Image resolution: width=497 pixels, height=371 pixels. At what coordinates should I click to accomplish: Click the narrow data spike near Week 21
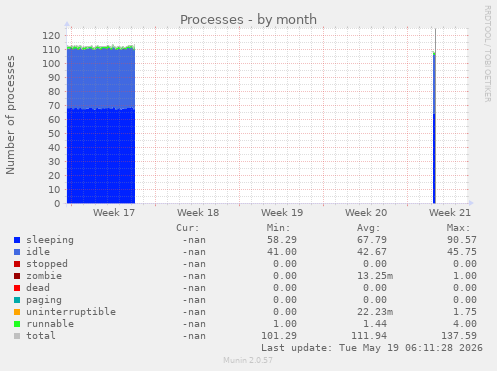(x=434, y=128)
